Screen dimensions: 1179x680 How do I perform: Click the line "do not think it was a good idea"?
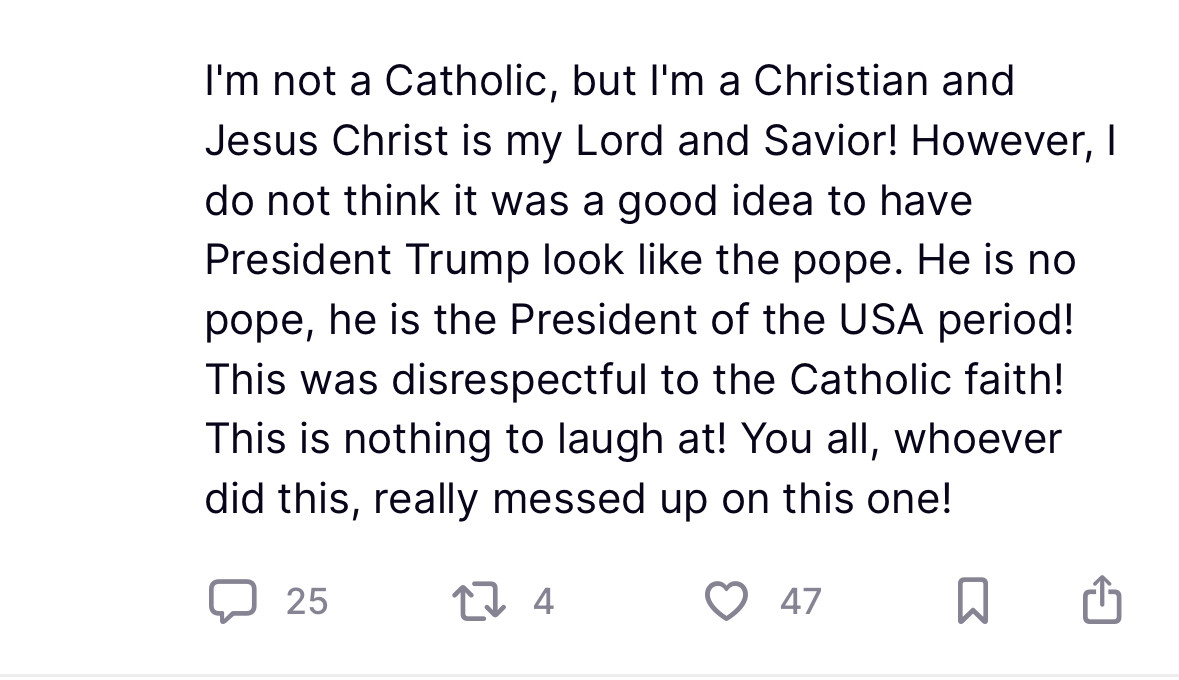[x=589, y=201]
